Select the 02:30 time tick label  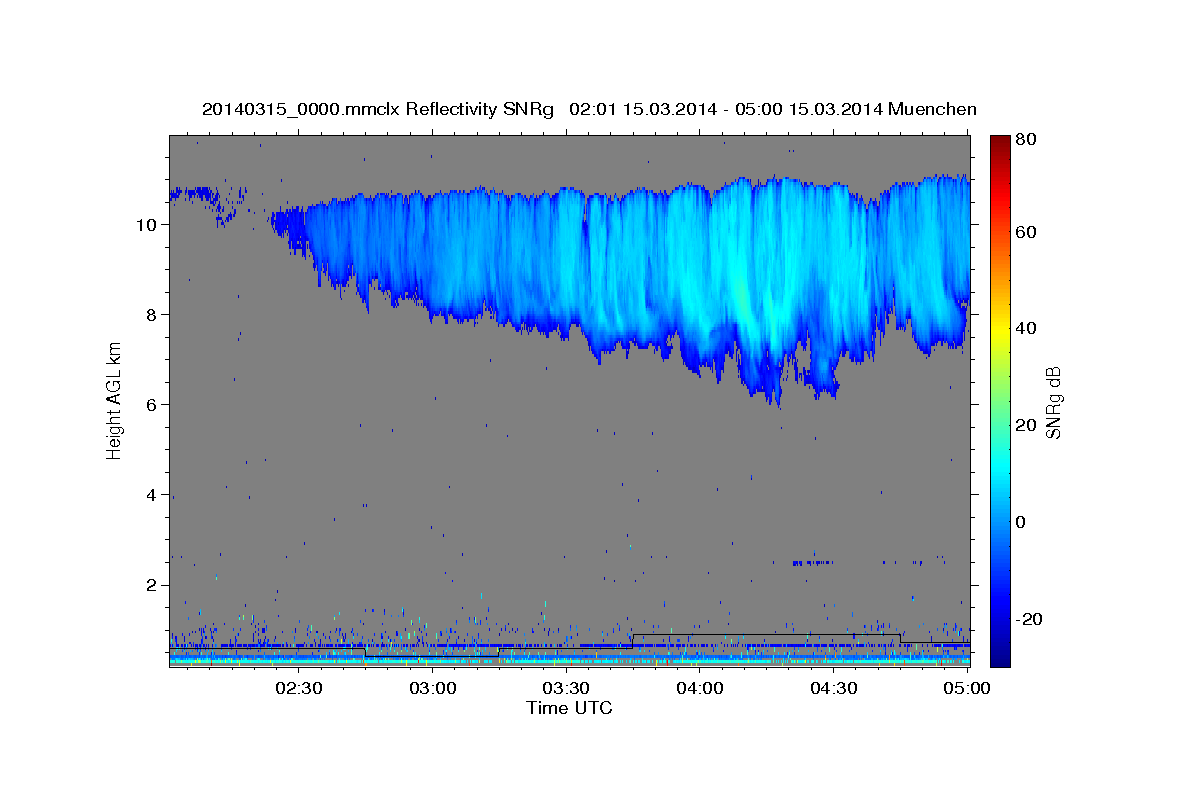tap(298, 688)
